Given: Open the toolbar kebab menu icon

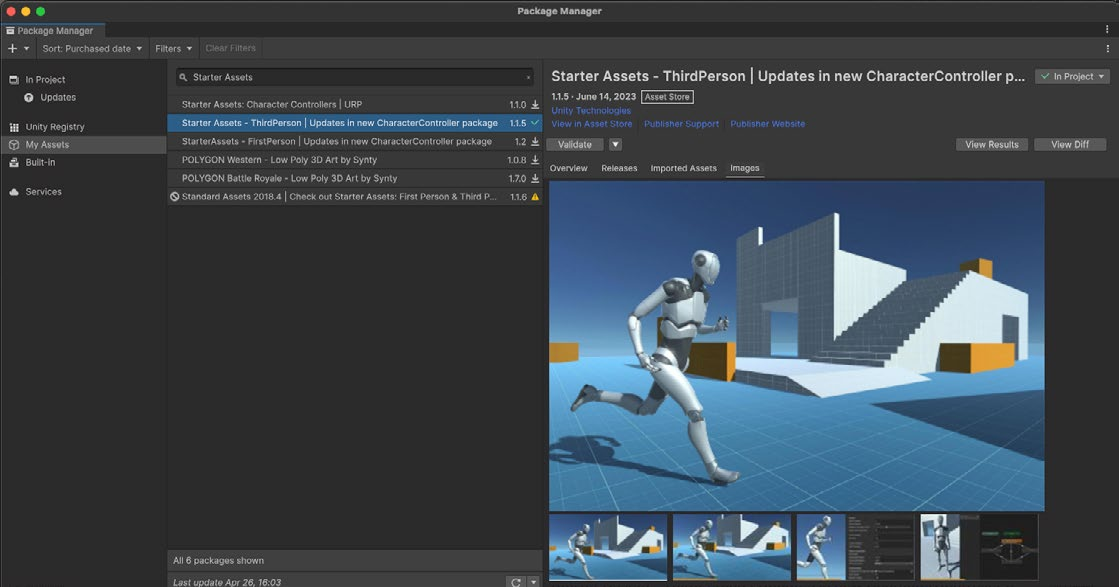Looking at the screenshot, I should (1108, 49).
